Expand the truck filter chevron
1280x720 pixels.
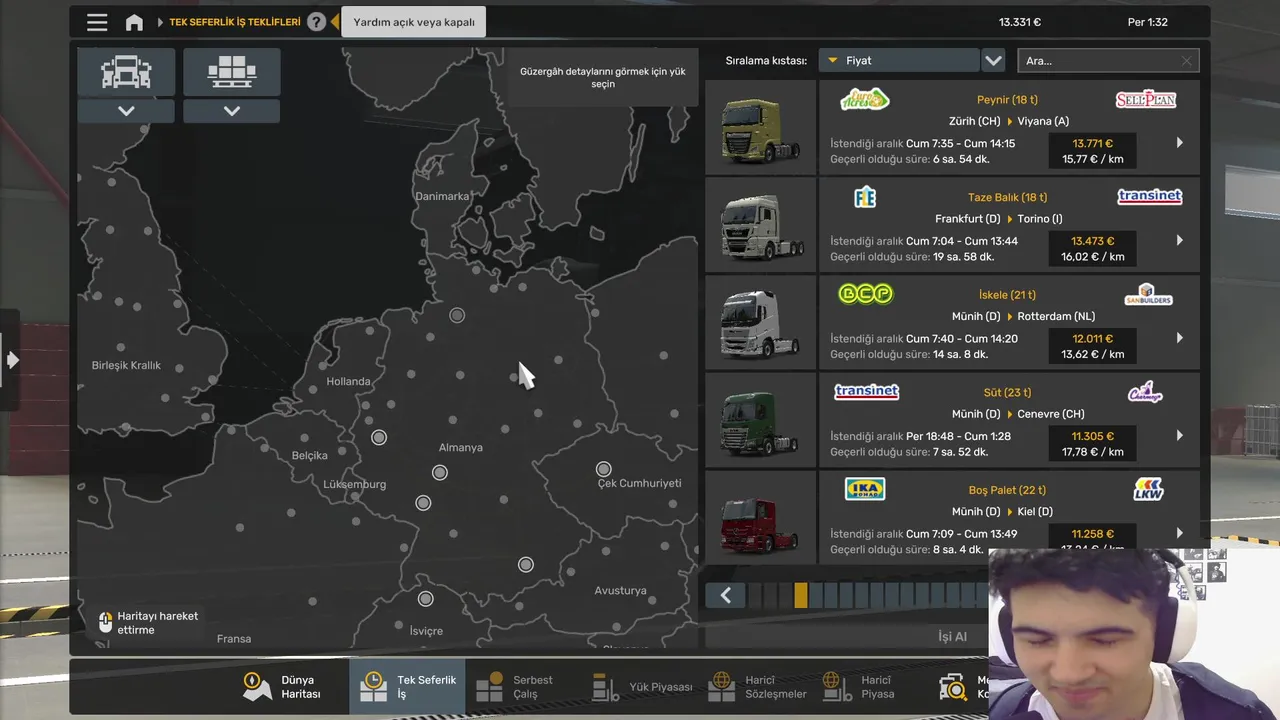pos(126,111)
